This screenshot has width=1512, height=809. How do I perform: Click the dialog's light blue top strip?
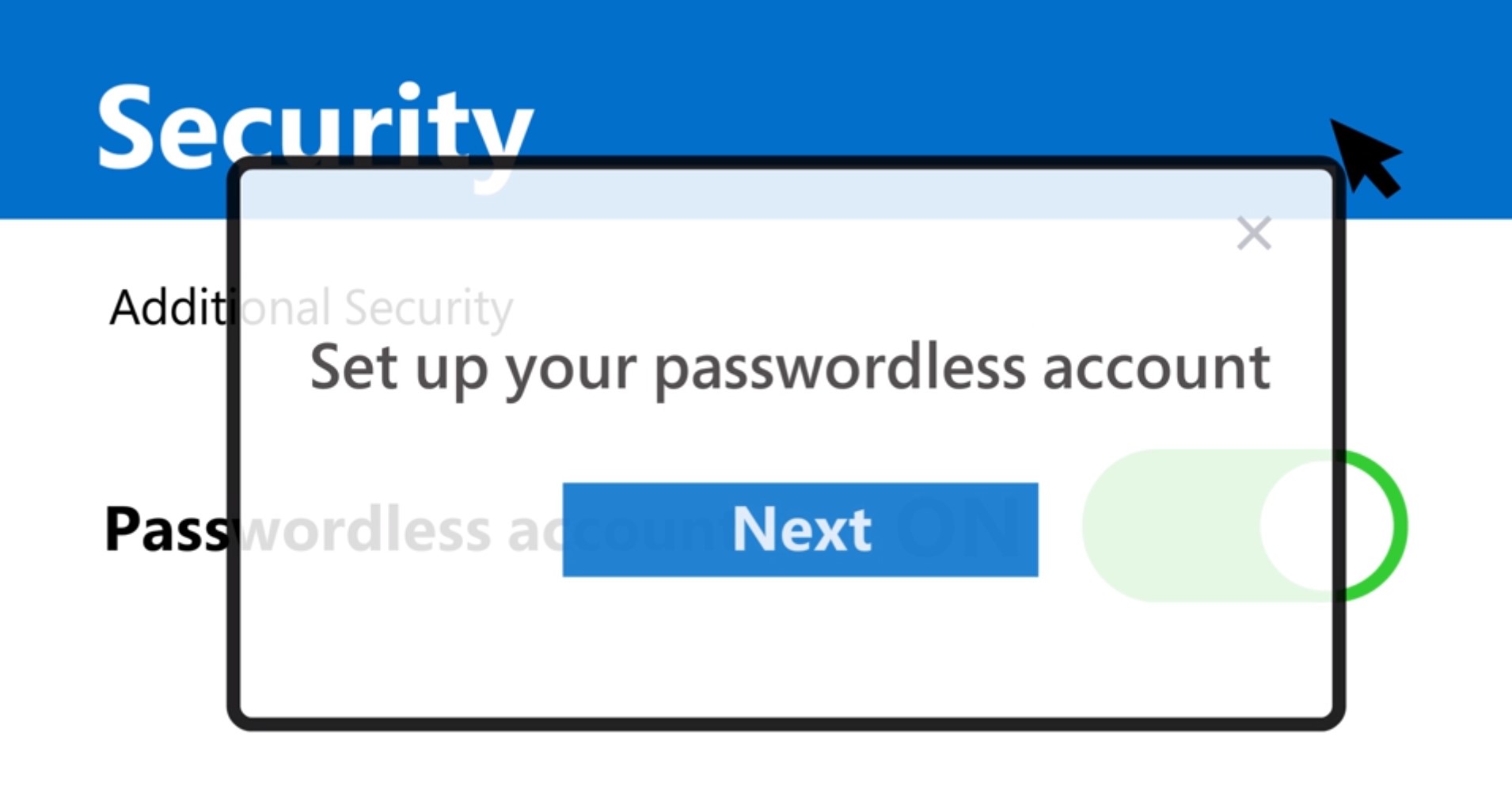click(792, 195)
